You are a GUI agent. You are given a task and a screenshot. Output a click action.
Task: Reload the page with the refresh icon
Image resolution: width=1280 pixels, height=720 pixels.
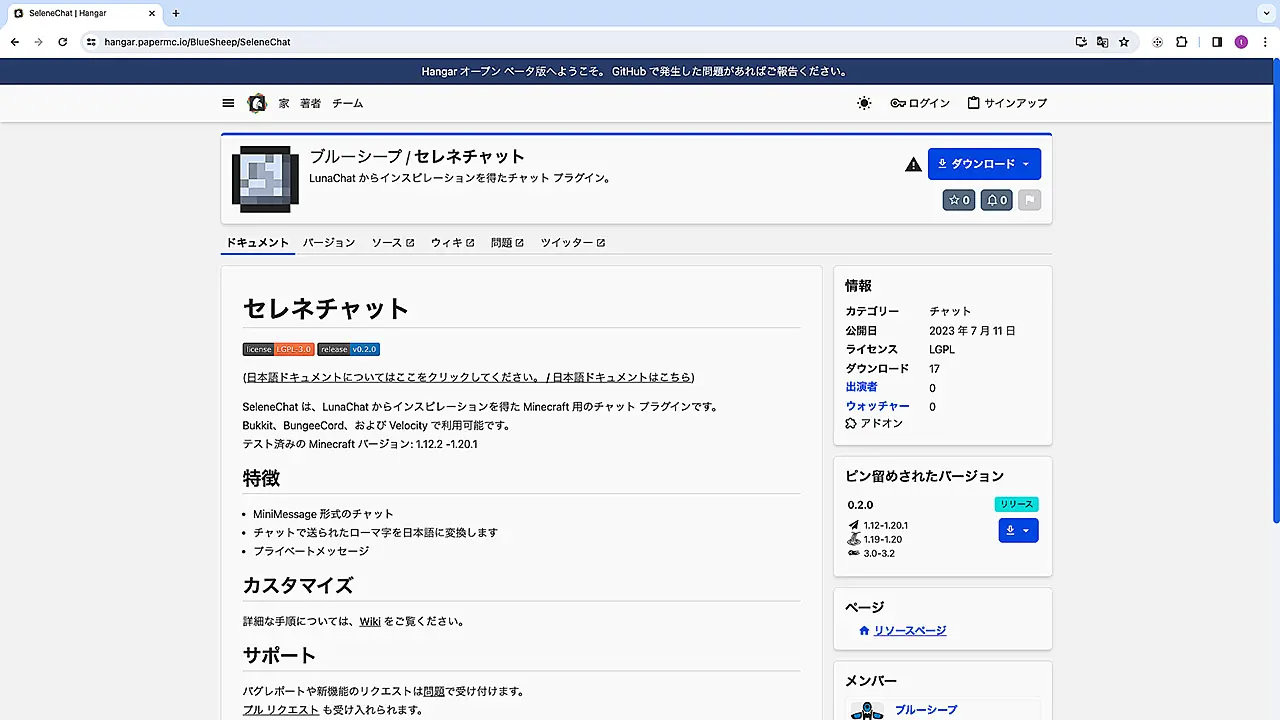[62, 42]
